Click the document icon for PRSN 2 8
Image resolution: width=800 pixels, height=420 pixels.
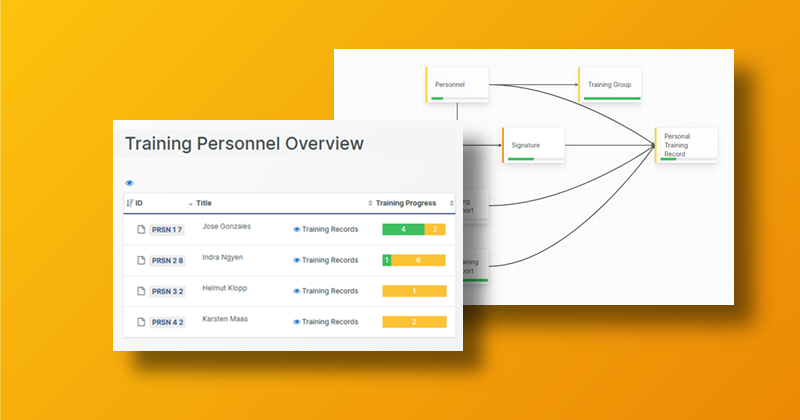[x=141, y=261]
